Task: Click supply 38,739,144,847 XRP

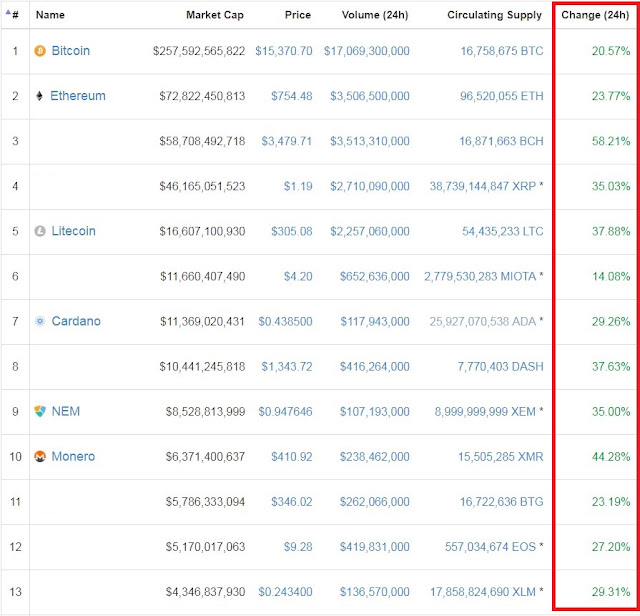Action: [482, 186]
